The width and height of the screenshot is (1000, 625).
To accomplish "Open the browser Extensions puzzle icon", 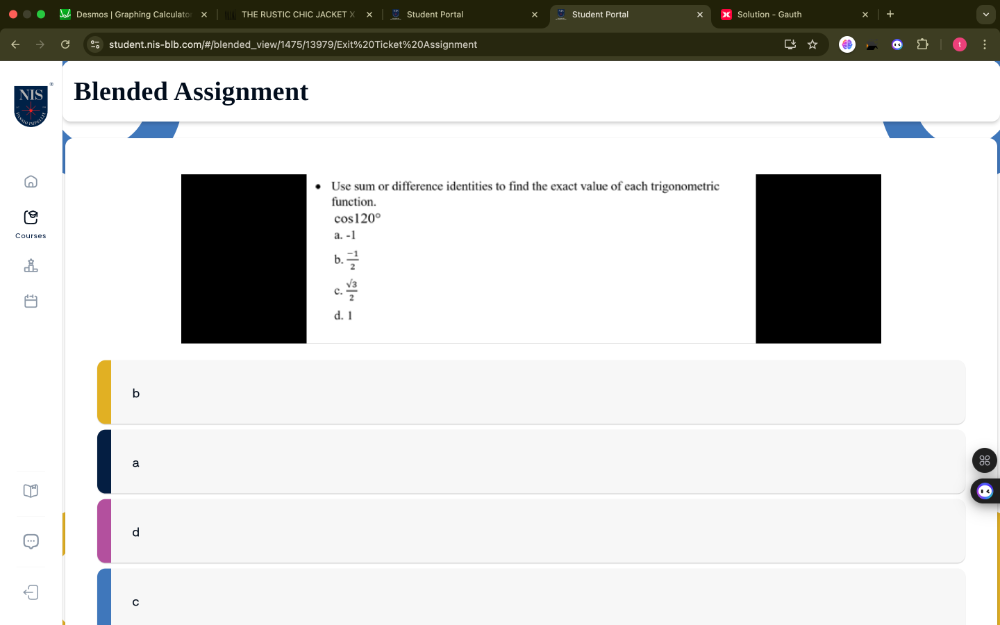I will click(922, 45).
